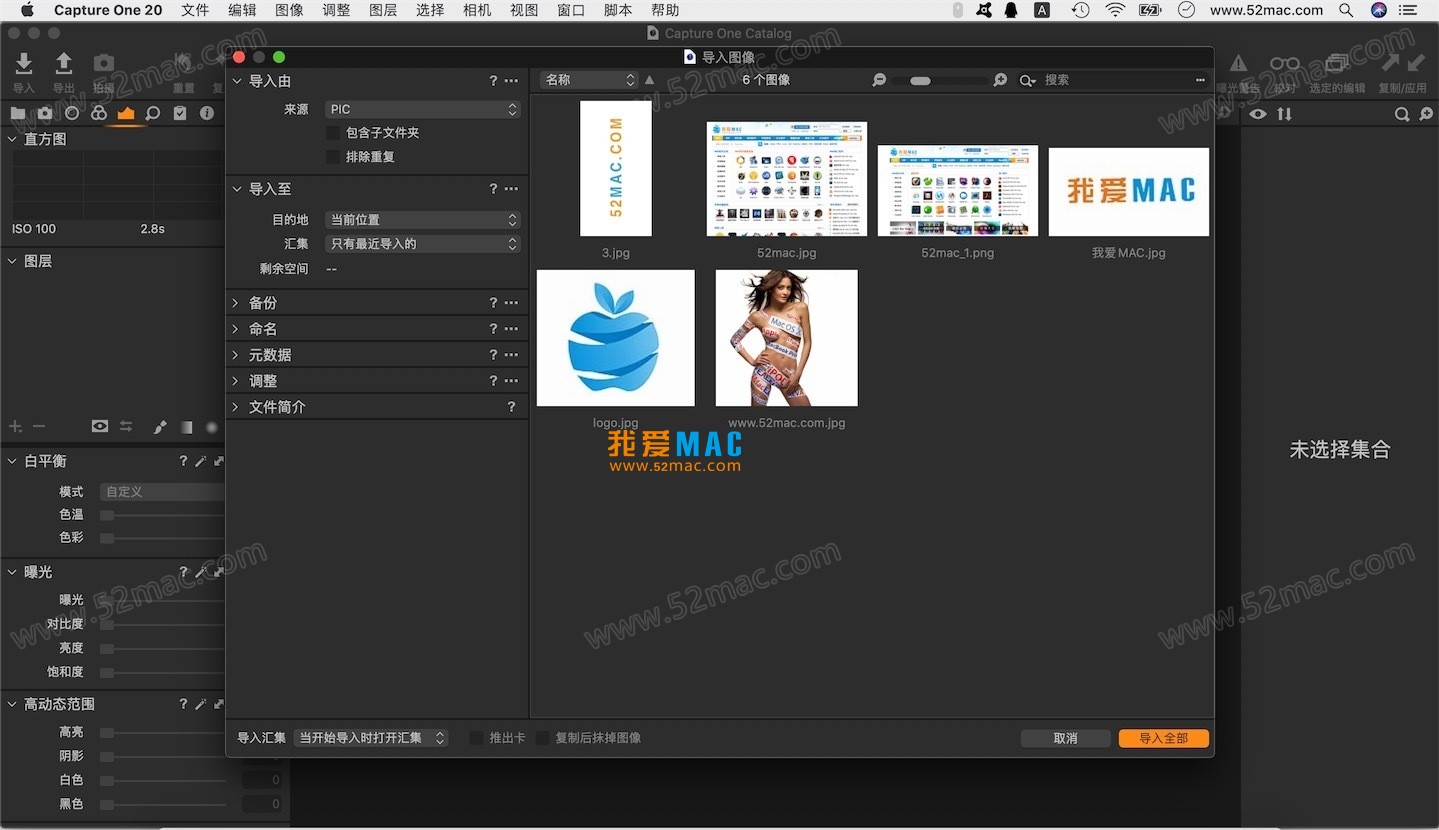The width and height of the screenshot is (1439, 830).
Task: Click the Exposure Warning (曝光警告) icon
Action: 1238,64
